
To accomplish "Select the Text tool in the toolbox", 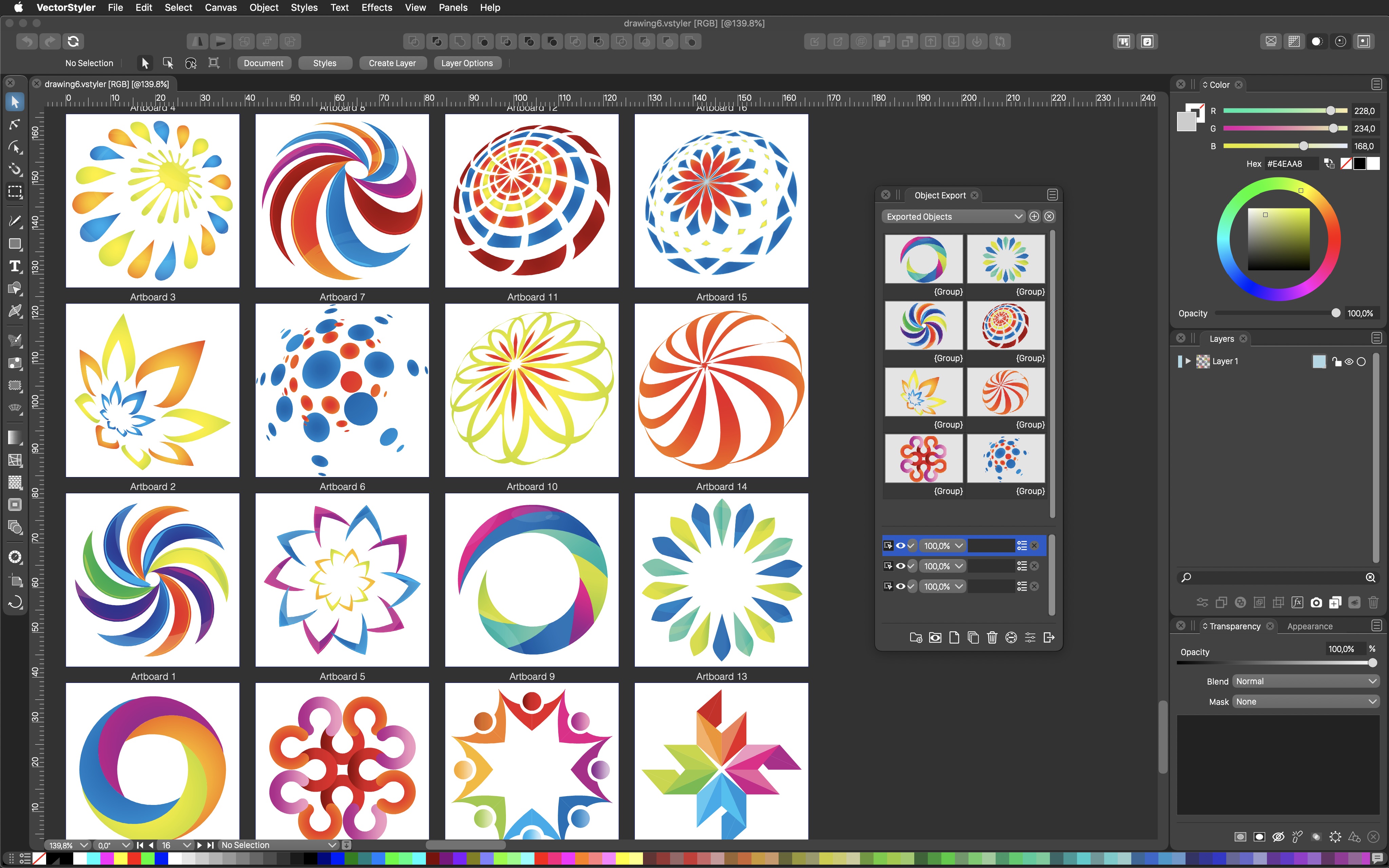I will (15, 267).
